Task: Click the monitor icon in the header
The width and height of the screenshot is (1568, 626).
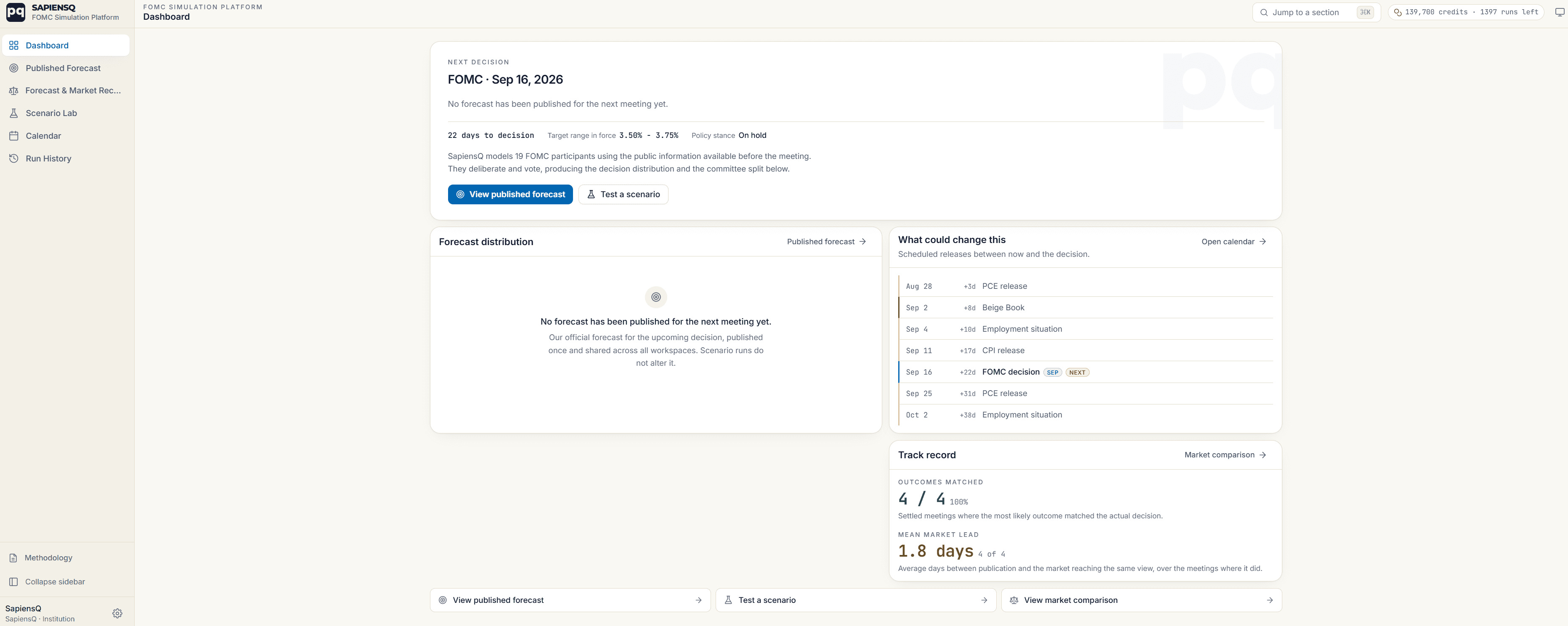Action: 1560,12
